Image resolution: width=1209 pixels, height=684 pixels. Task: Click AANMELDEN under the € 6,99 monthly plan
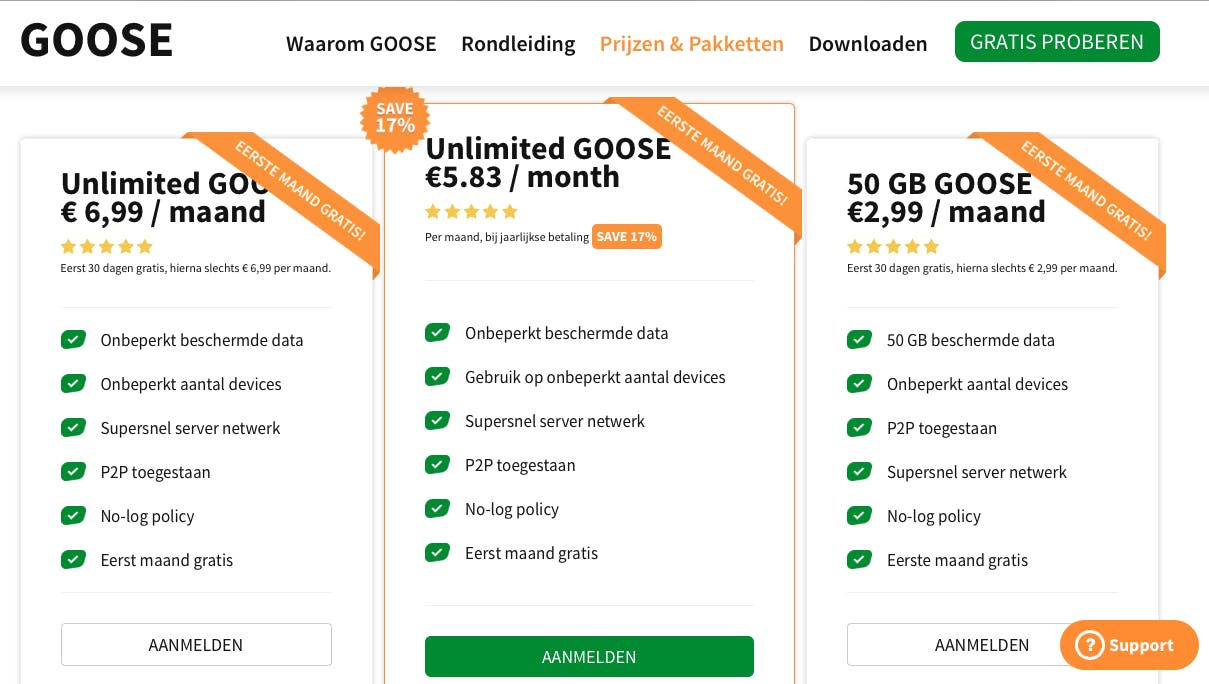pyautogui.click(x=196, y=645)
